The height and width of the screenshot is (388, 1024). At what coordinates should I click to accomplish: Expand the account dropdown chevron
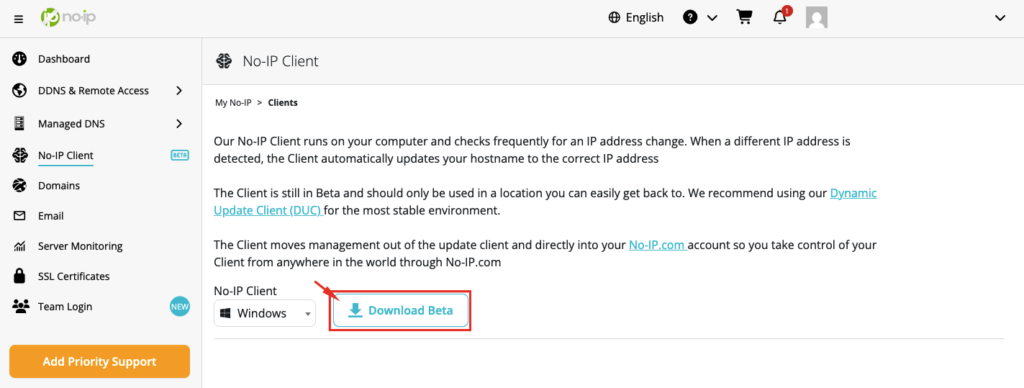(x=1000, y=18)
